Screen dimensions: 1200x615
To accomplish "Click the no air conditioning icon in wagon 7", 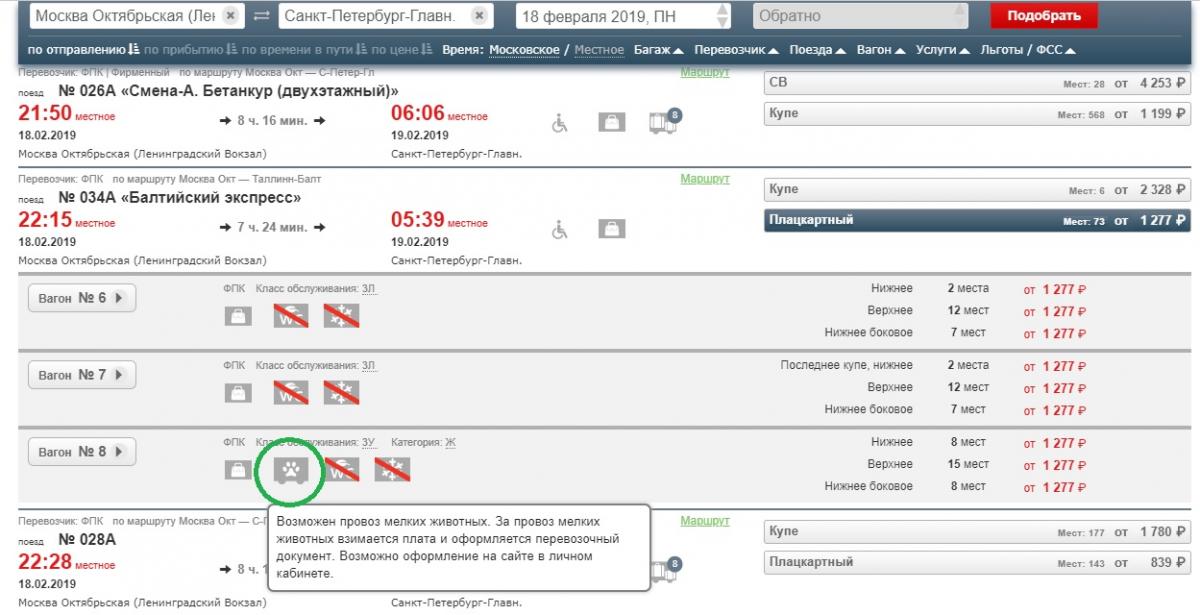I will pyautogui.click(x=341, y=393).
